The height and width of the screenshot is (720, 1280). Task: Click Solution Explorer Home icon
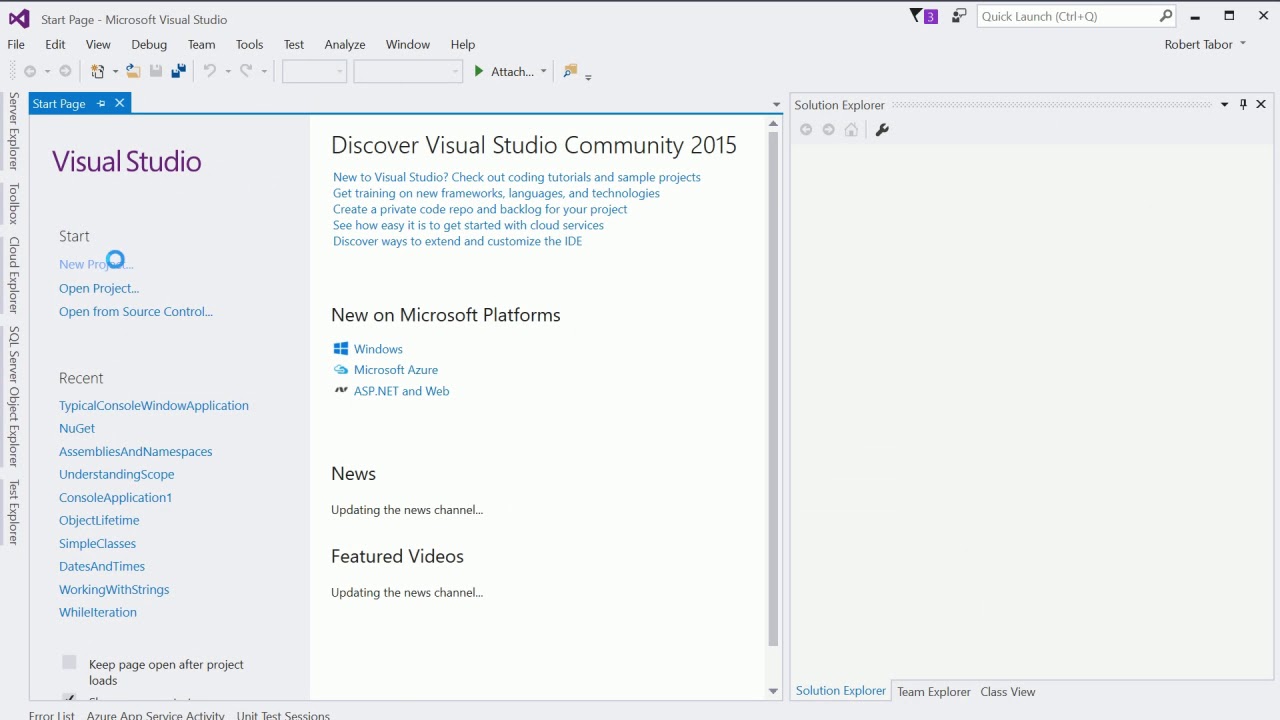851,129
